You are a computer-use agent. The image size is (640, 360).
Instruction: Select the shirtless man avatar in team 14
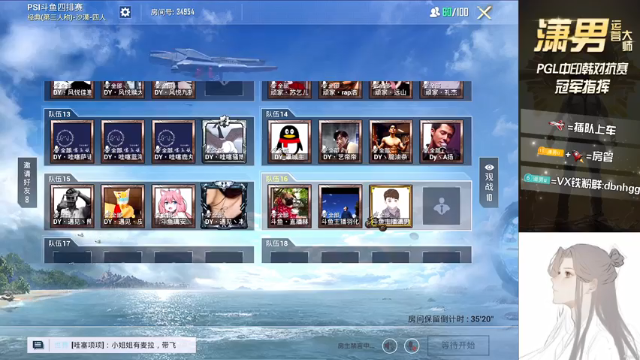(x=391, y=141)
